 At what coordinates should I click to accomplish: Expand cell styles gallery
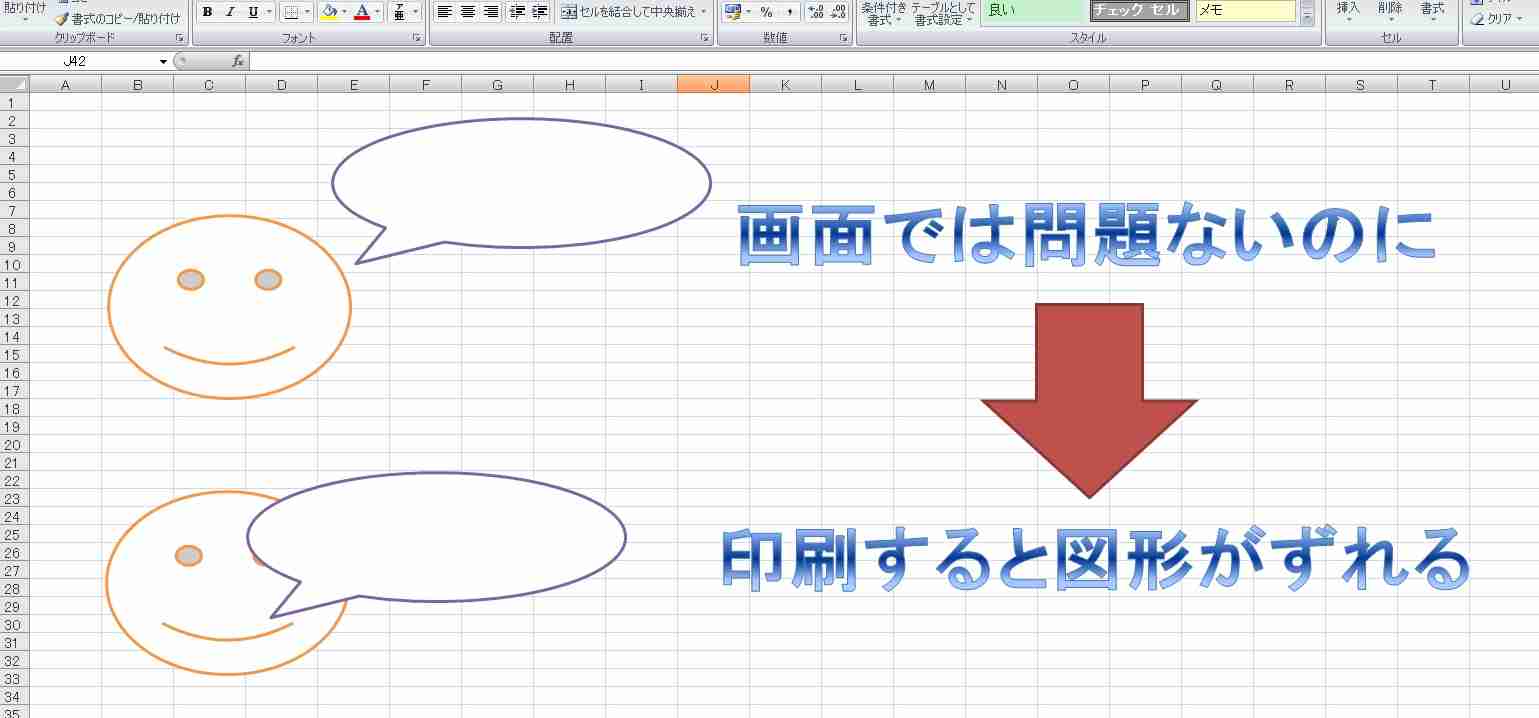[1307, 17]
